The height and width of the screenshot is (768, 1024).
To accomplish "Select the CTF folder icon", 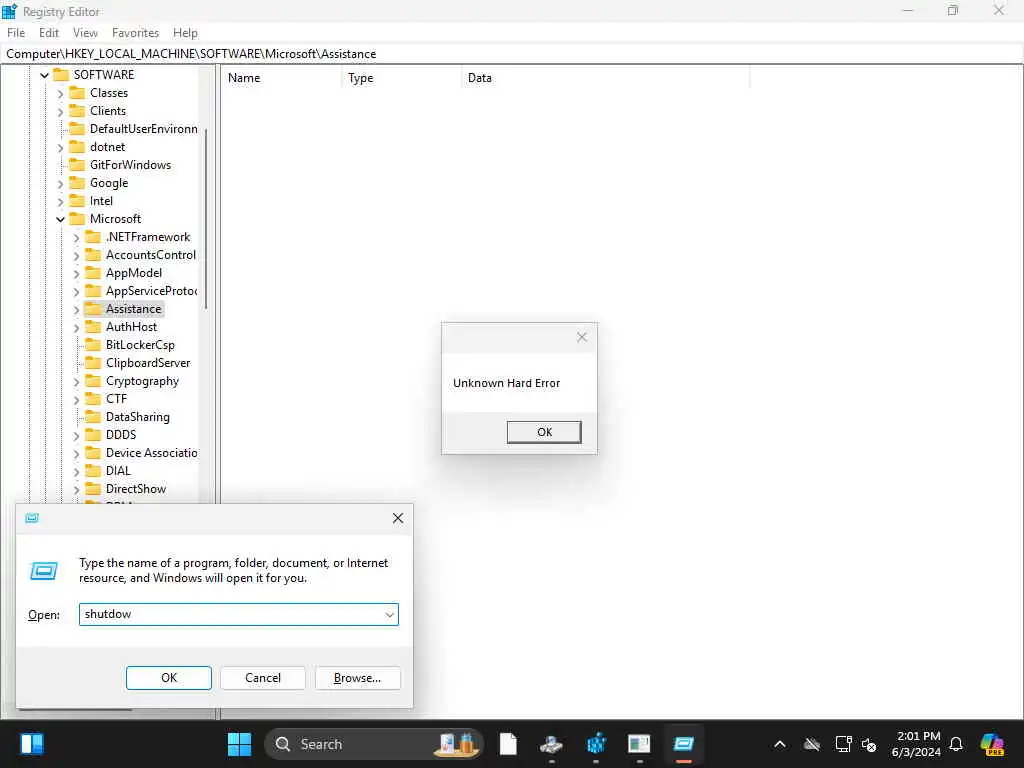I will (x=93, y=398).
